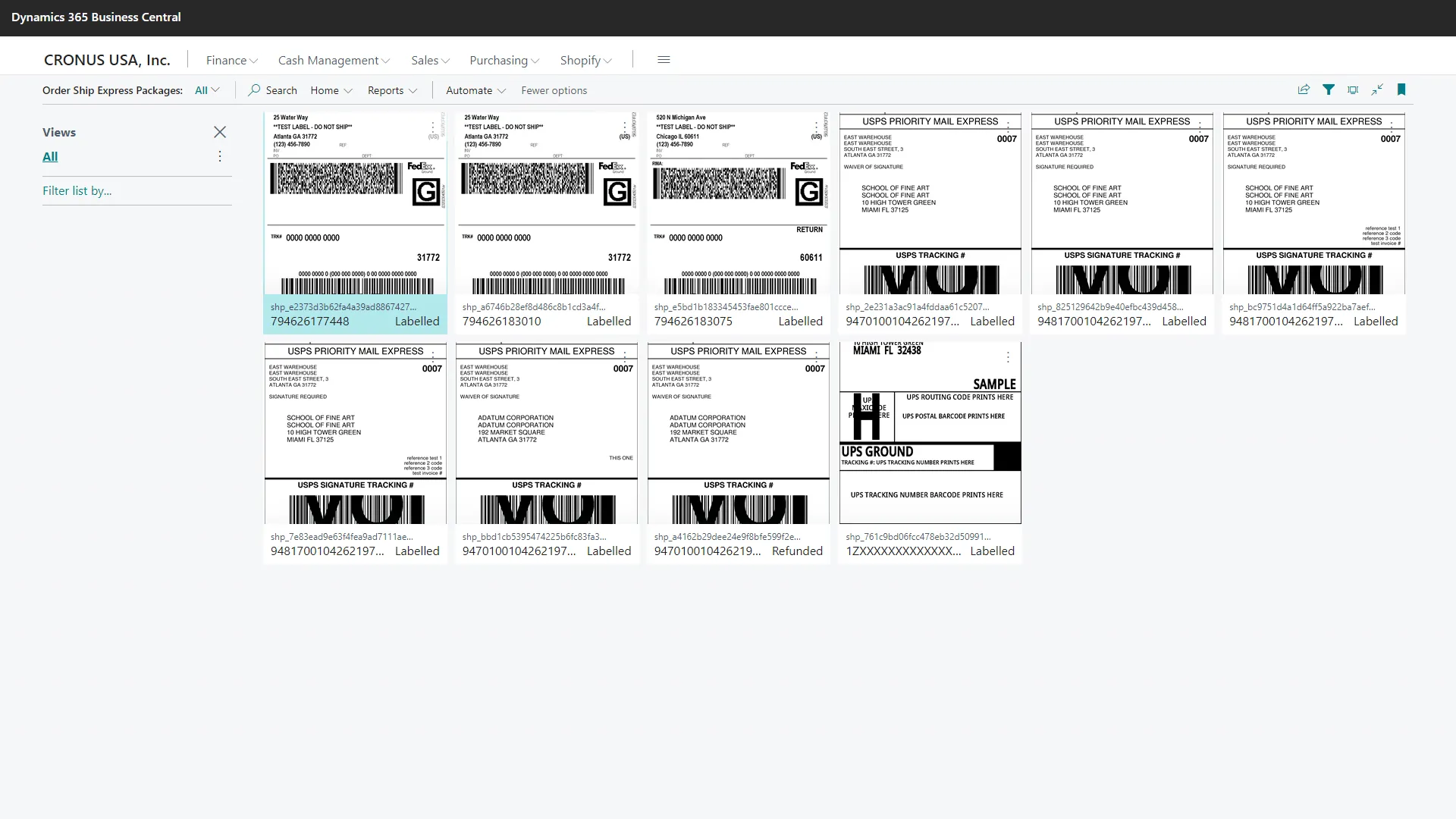
Task: Click the collapse page arrows icon
Action: tap(1377, 89)
